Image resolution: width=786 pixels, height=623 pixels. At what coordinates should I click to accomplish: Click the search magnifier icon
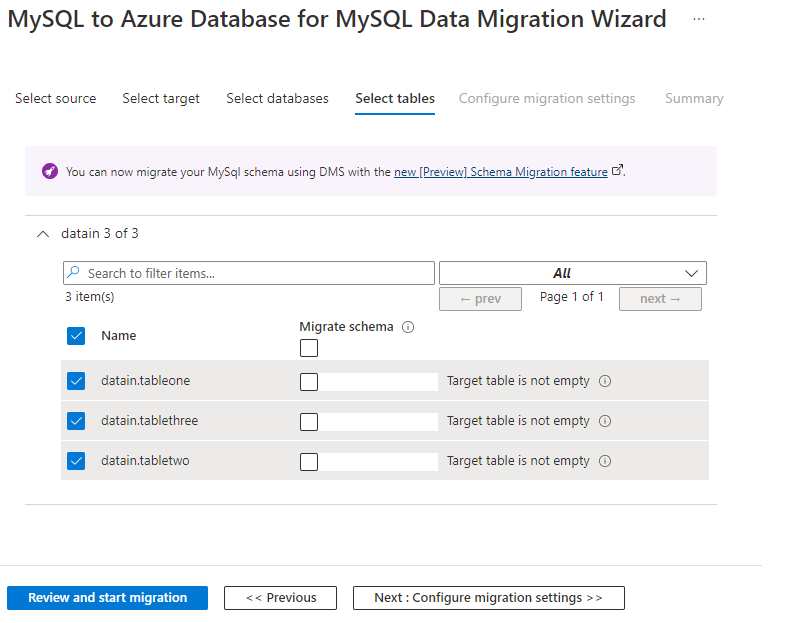click(74, 273)
